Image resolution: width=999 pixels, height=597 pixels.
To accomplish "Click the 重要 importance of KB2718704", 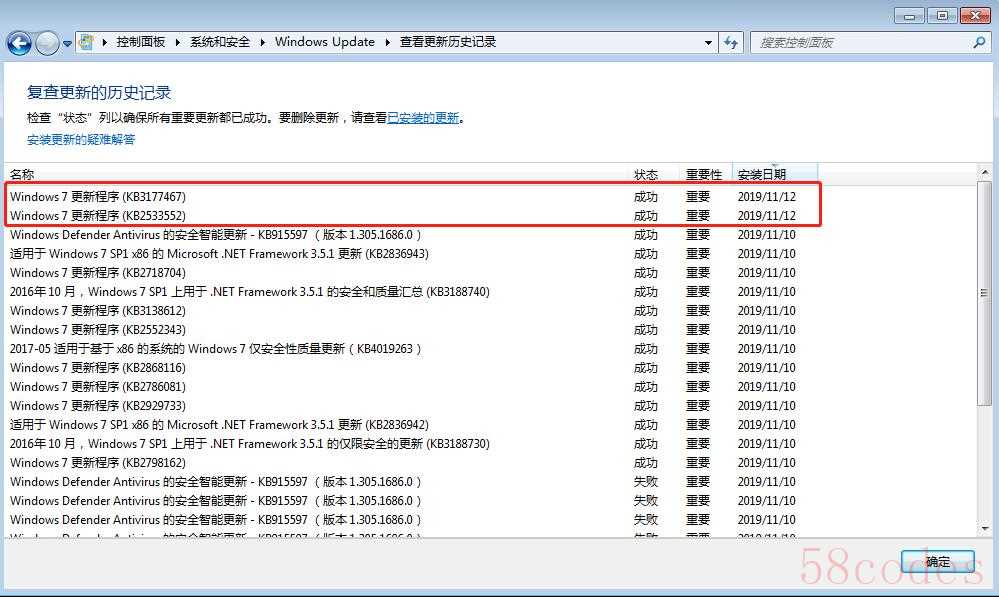I will pos(698,273).
